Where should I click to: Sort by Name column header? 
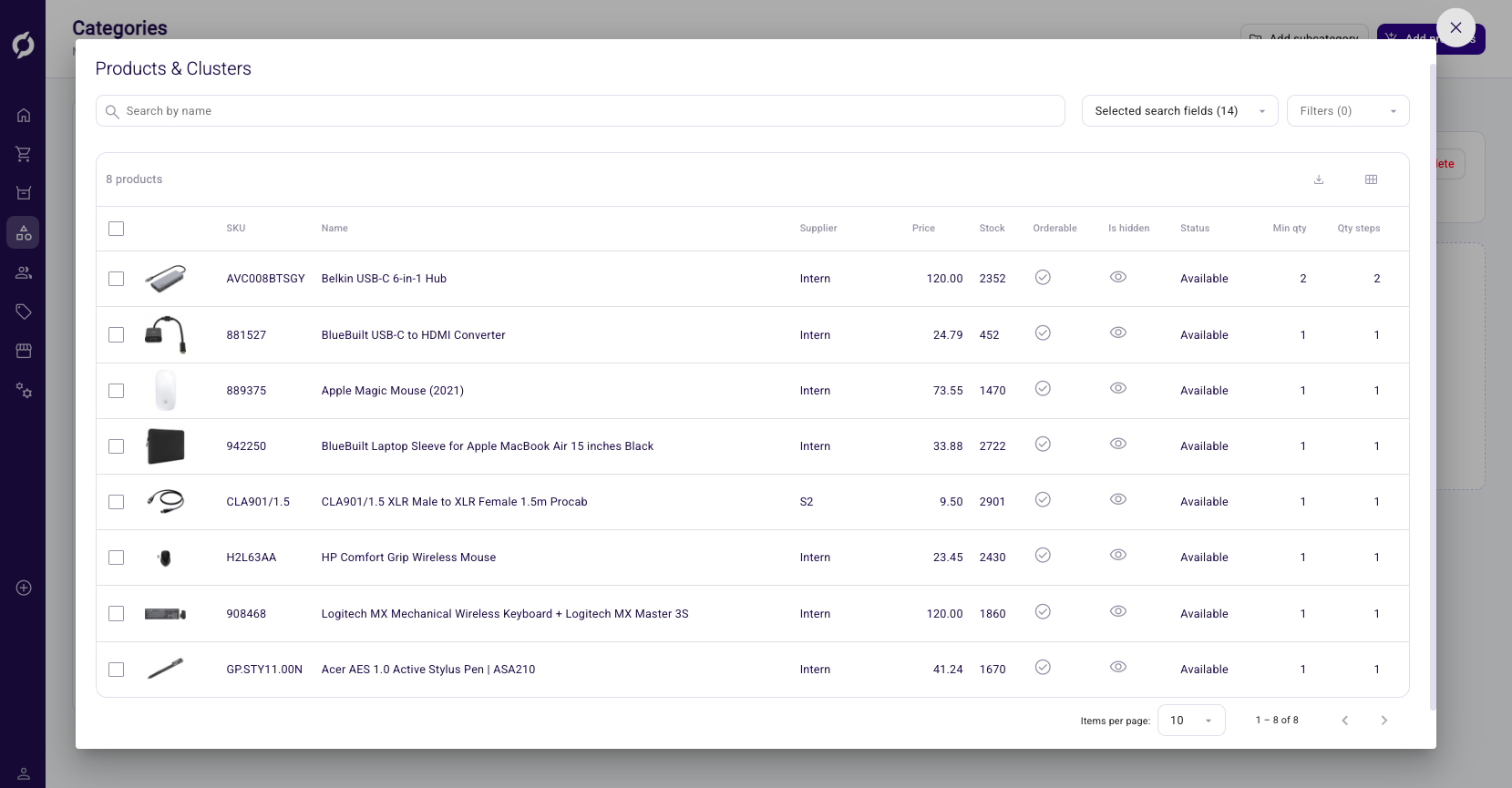tap(334, 229)
